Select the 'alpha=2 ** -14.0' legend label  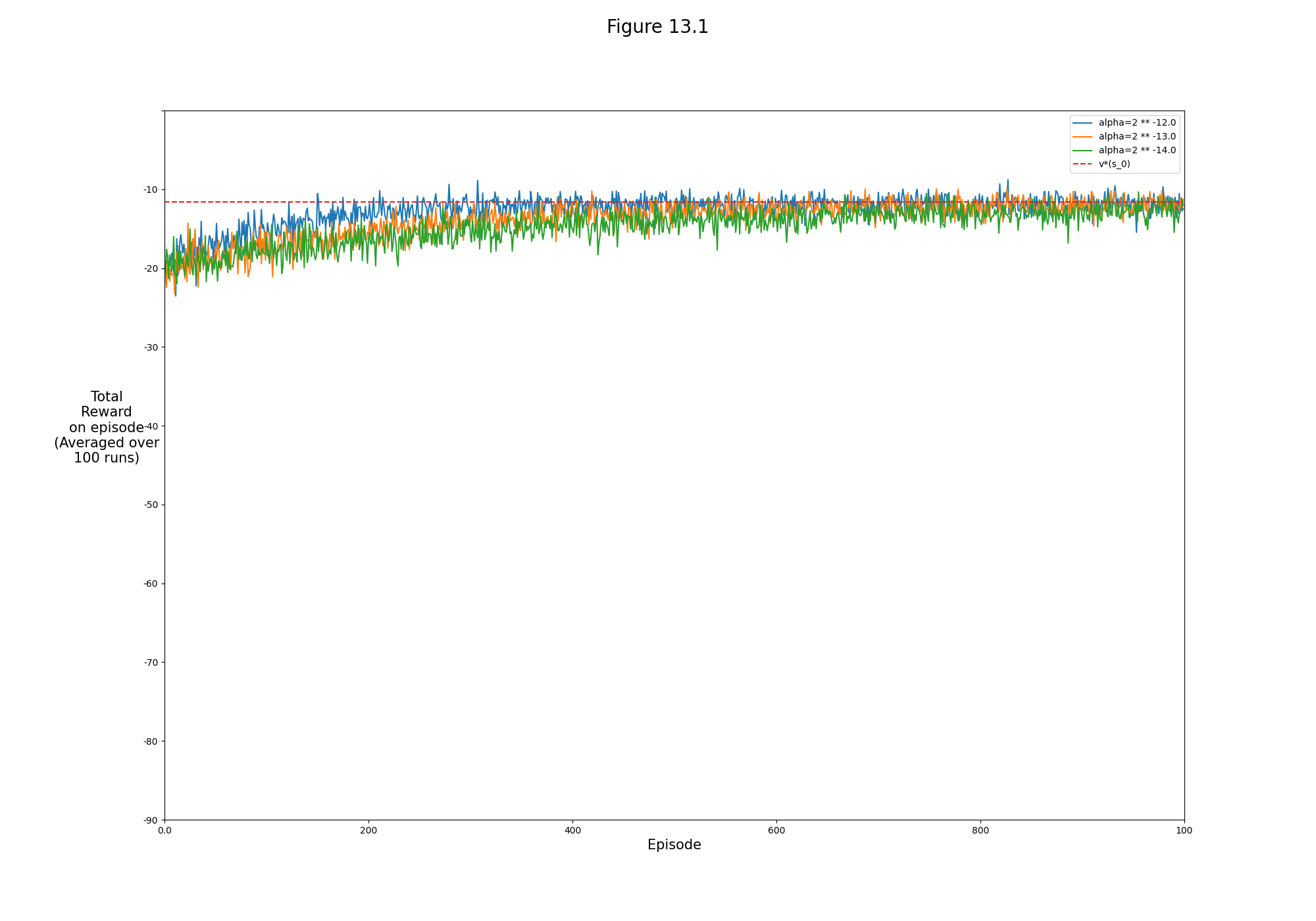point(1137,151)
